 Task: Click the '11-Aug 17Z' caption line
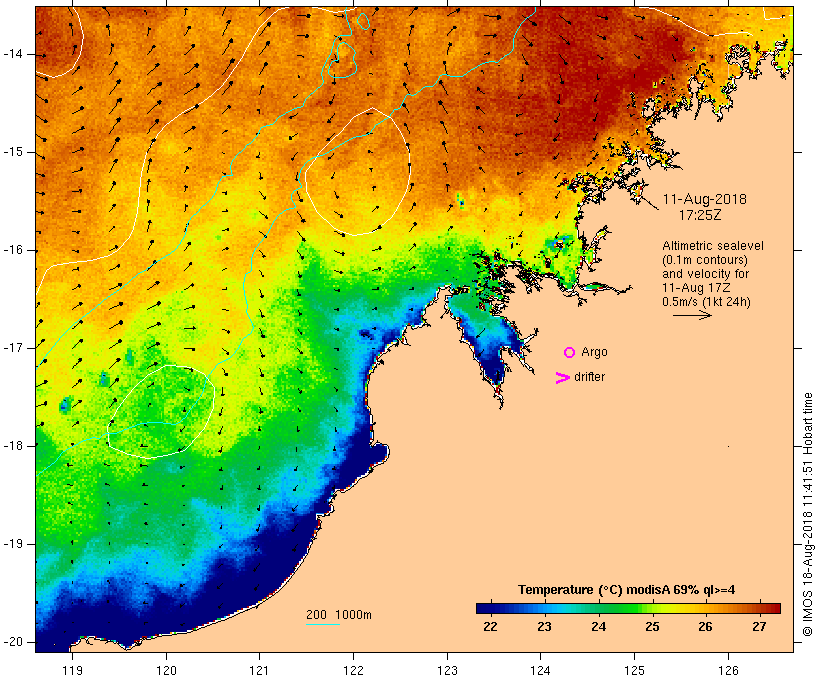pyautogui.click(x=696, y=288)
